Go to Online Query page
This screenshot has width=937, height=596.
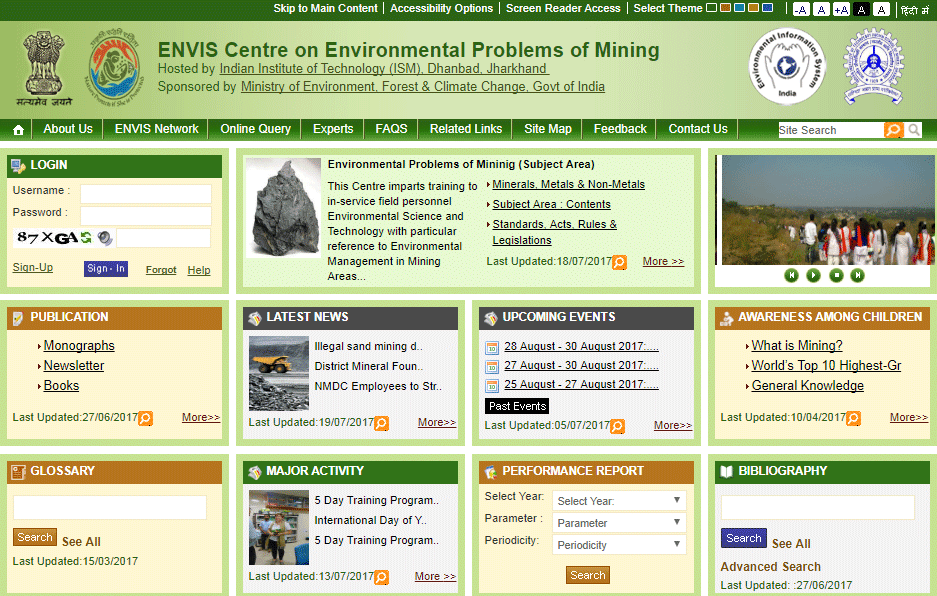[255, 129]
